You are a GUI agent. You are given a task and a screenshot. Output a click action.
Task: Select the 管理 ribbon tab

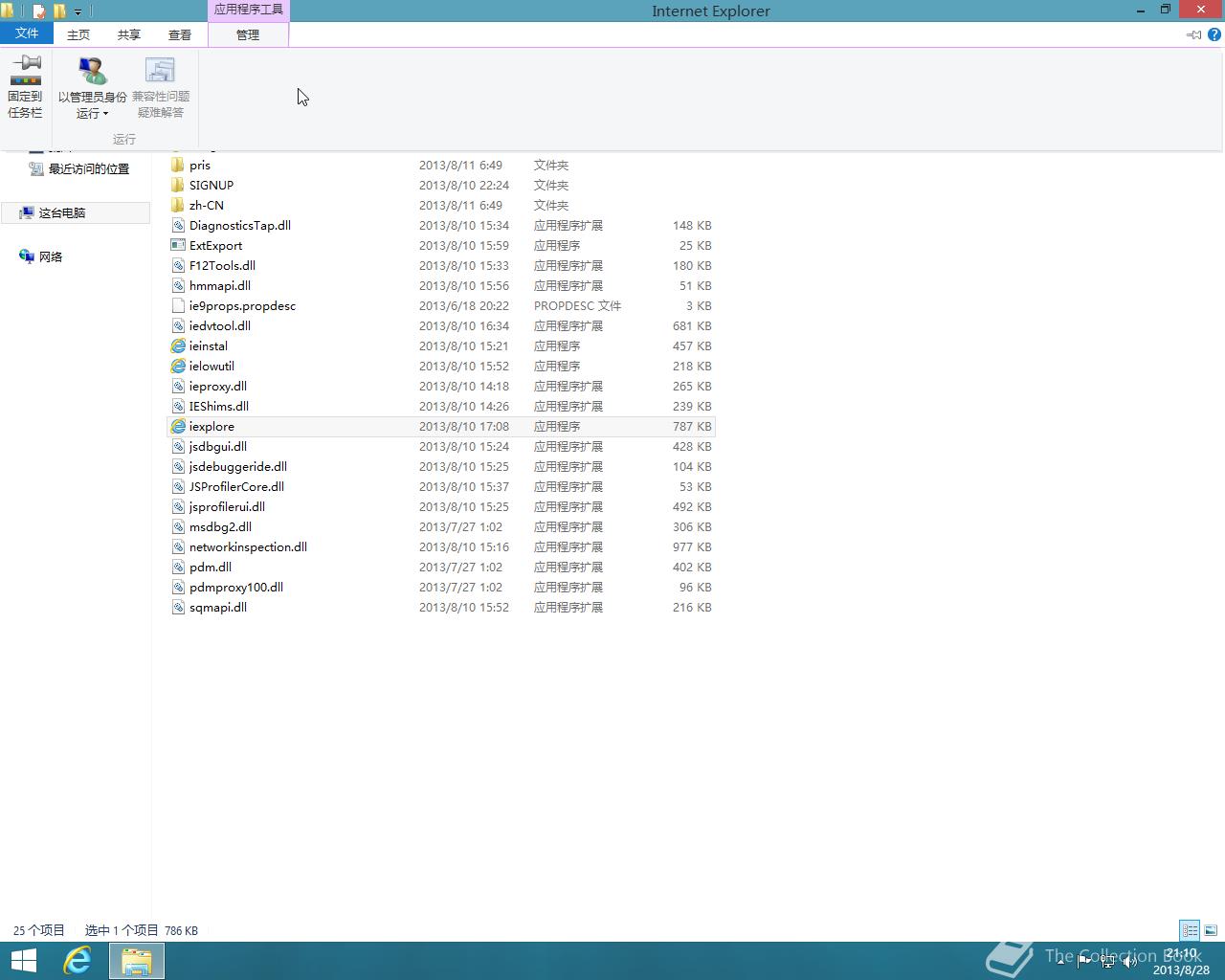coord(248,34)
